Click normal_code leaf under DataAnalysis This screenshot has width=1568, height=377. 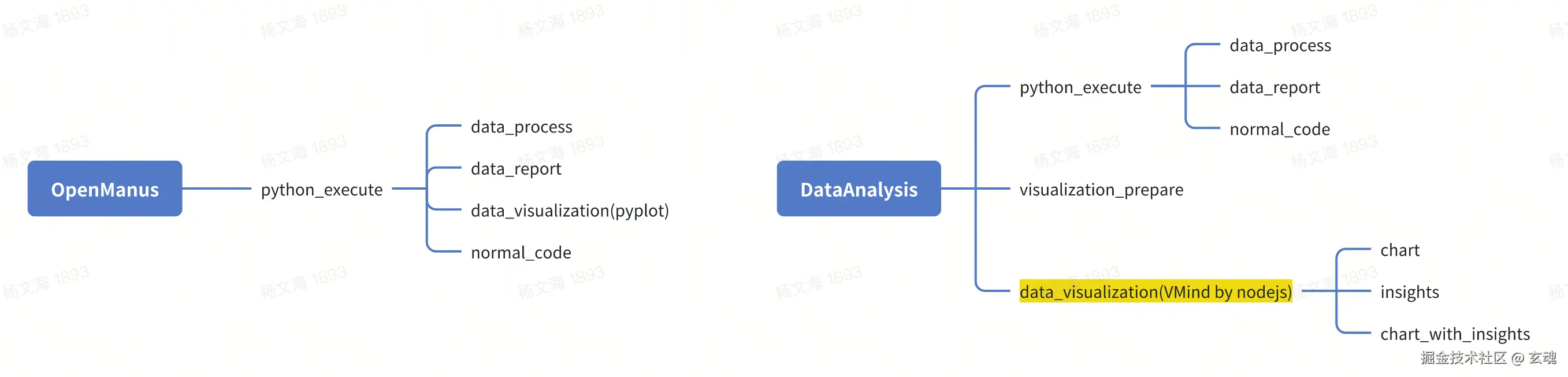[x=1279, y=129]
